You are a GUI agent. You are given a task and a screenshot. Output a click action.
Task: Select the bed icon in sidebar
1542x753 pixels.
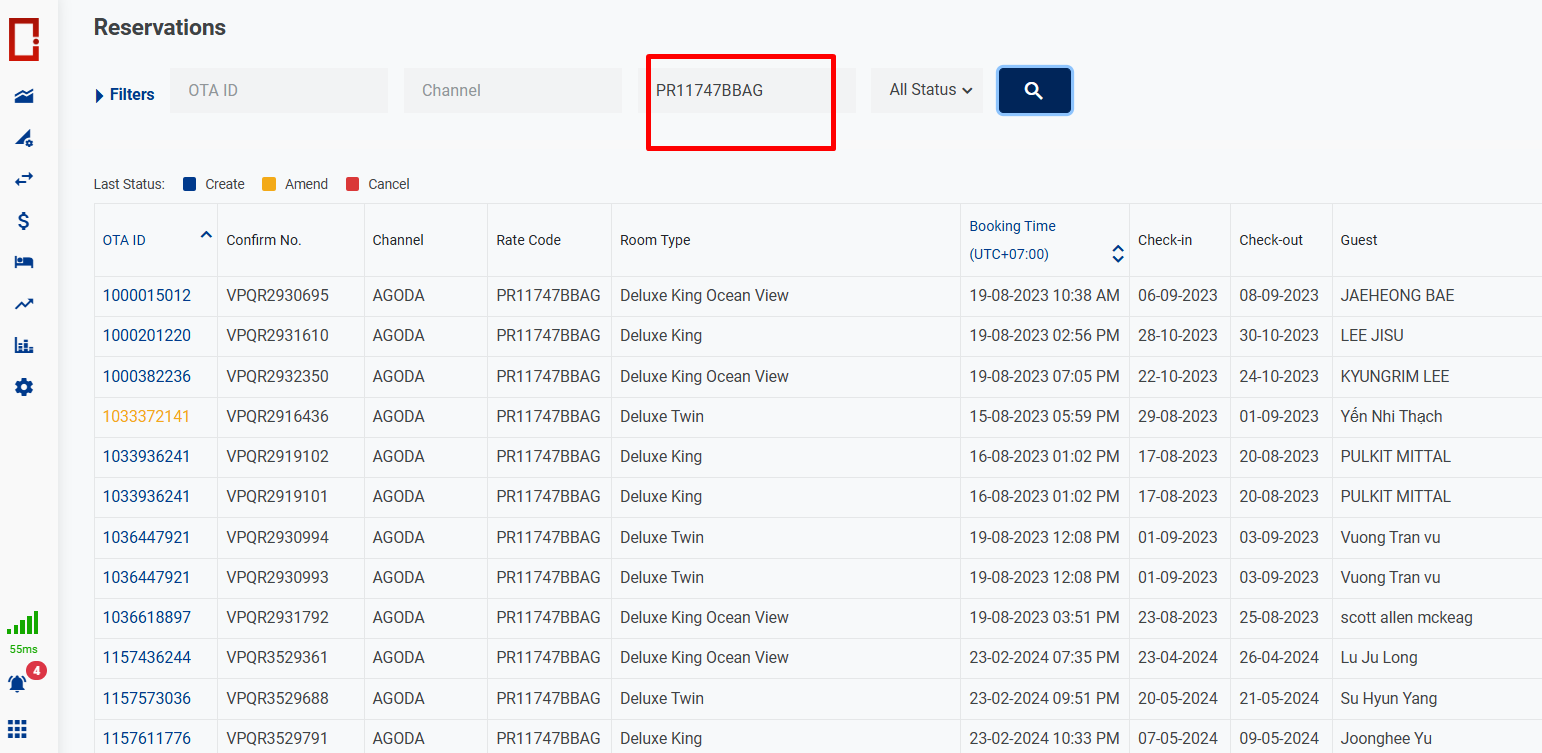click(x=24, y=262)
